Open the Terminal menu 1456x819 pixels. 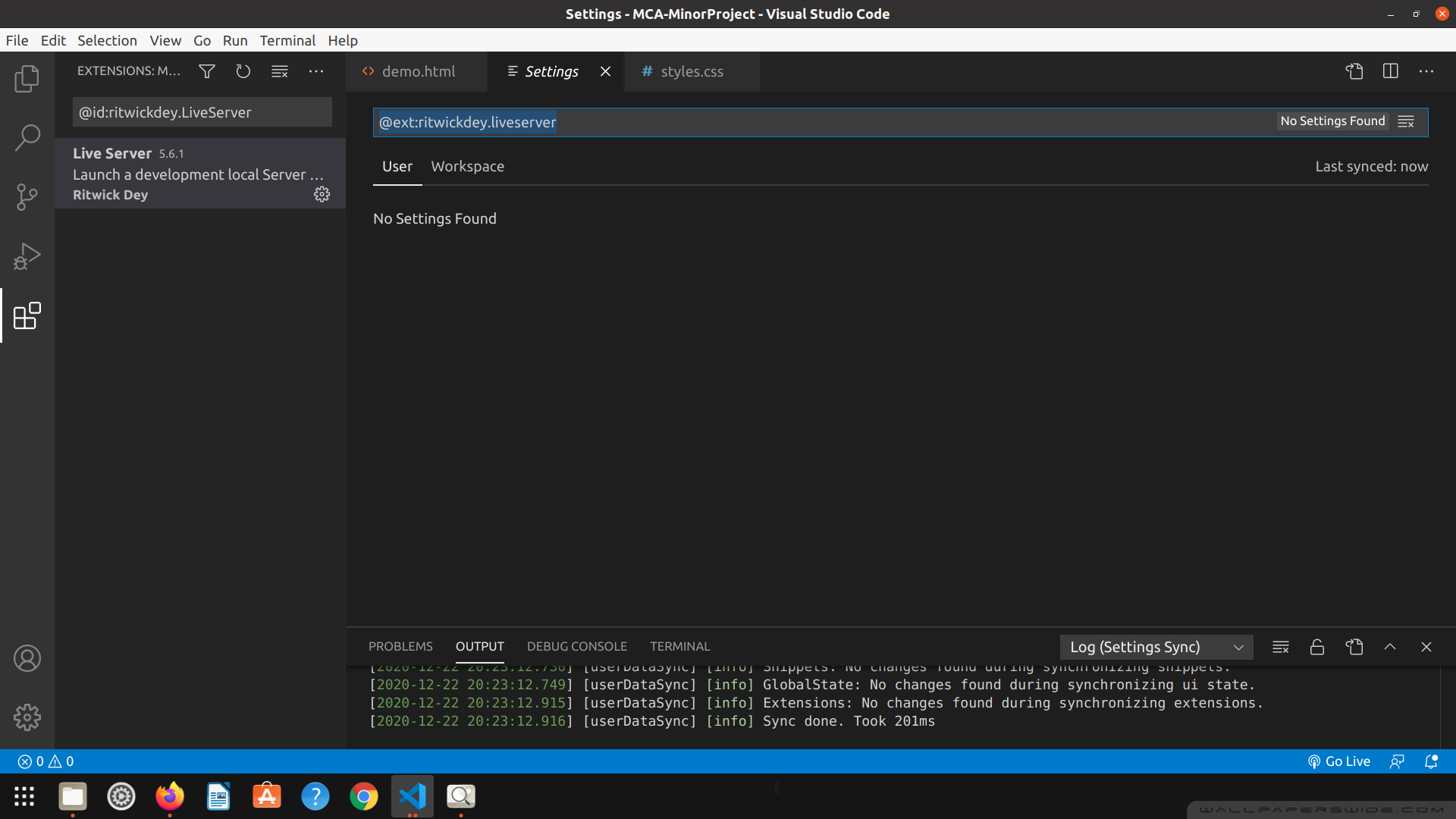[287, 40]
